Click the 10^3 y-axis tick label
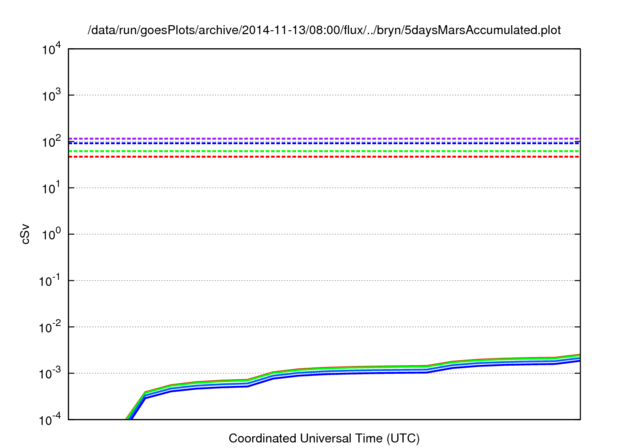Image resolution: width=640 pixels, height=448 pixels. (x=52, y=96)
